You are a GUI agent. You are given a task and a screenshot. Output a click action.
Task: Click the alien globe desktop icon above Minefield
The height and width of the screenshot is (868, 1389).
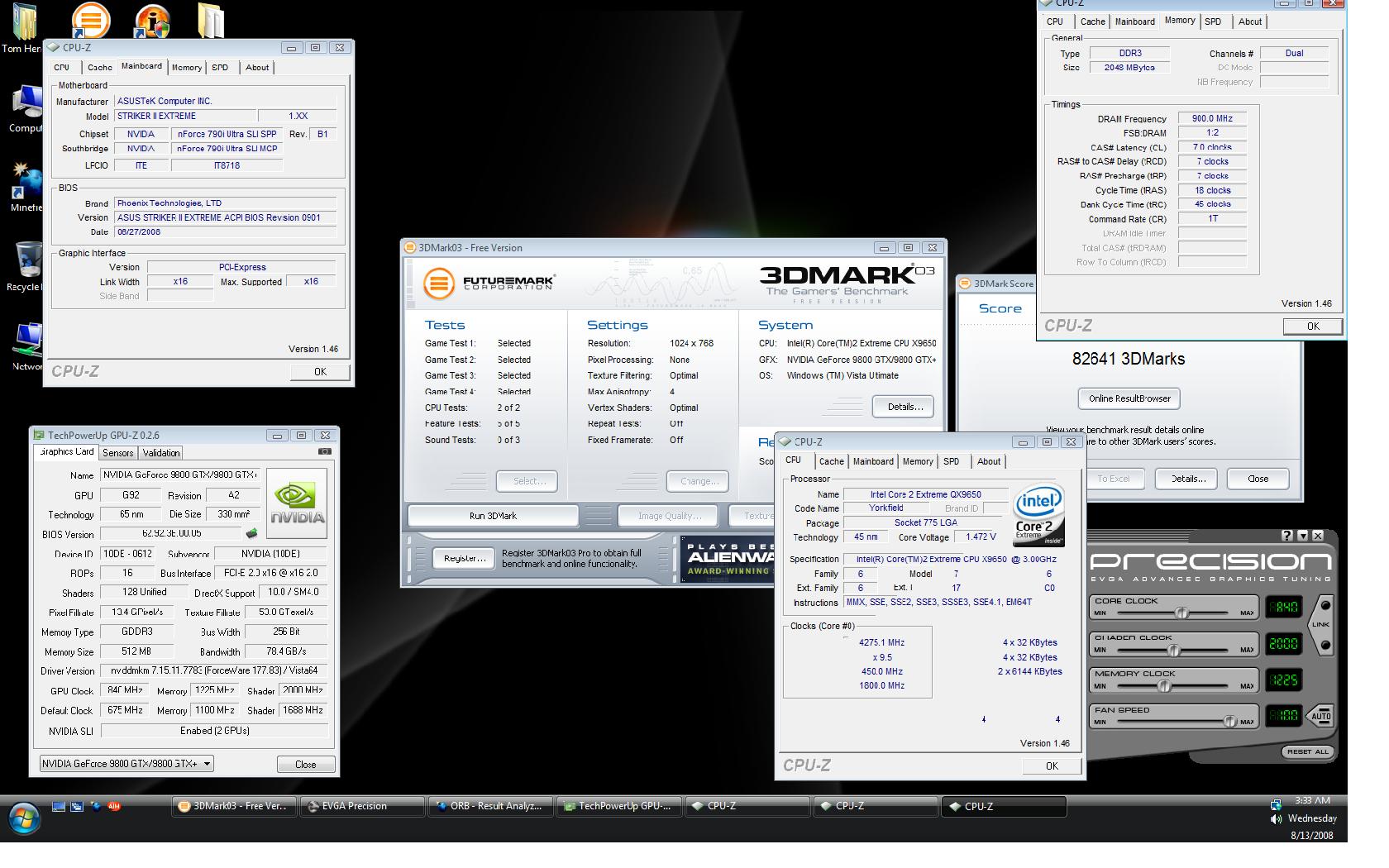pyautogui.click(x=26, y=182)
